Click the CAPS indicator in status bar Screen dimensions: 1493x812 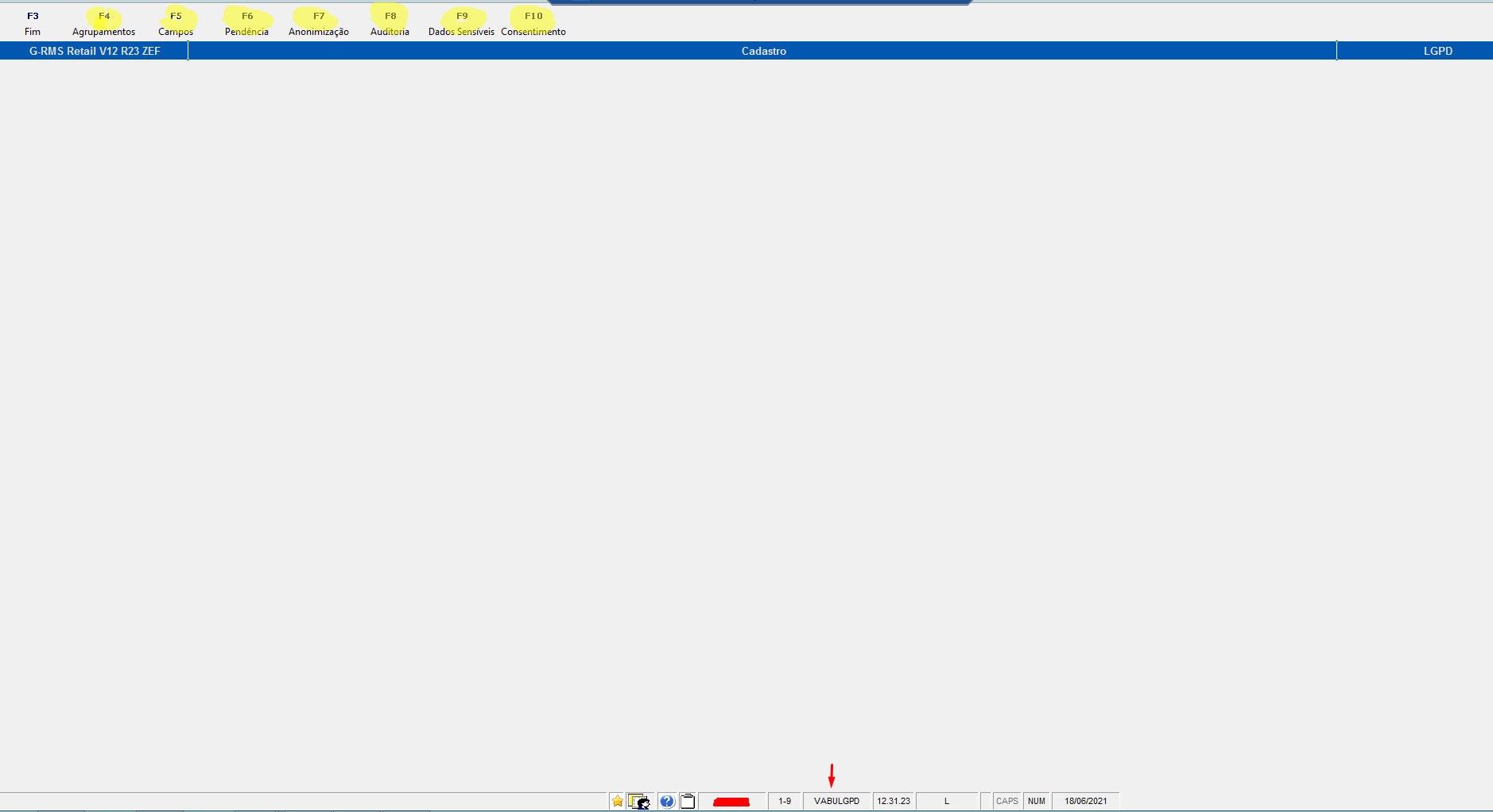click(x=1007, y=801)
